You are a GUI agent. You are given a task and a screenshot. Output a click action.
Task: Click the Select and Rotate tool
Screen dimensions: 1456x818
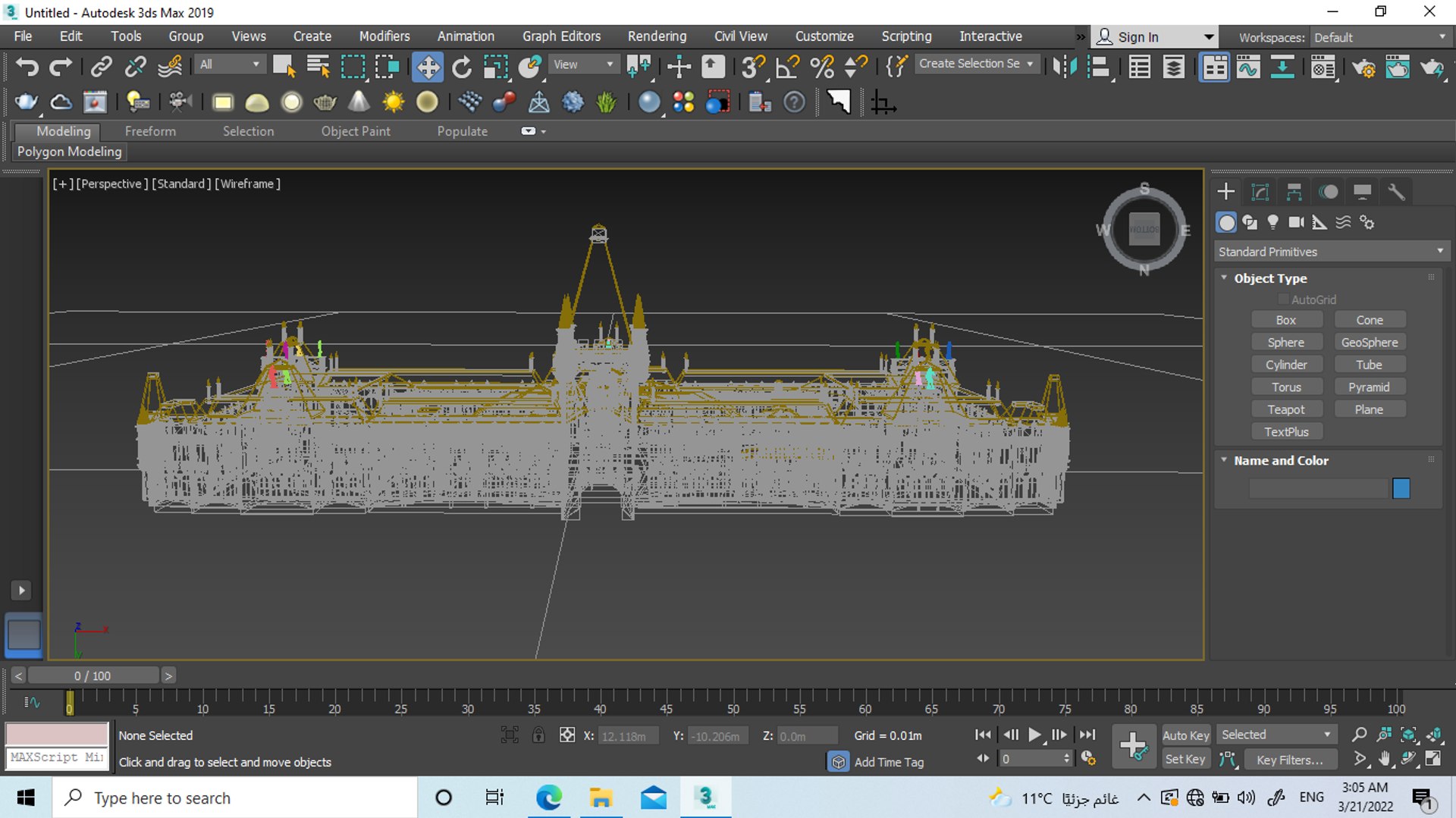(462, 67)
